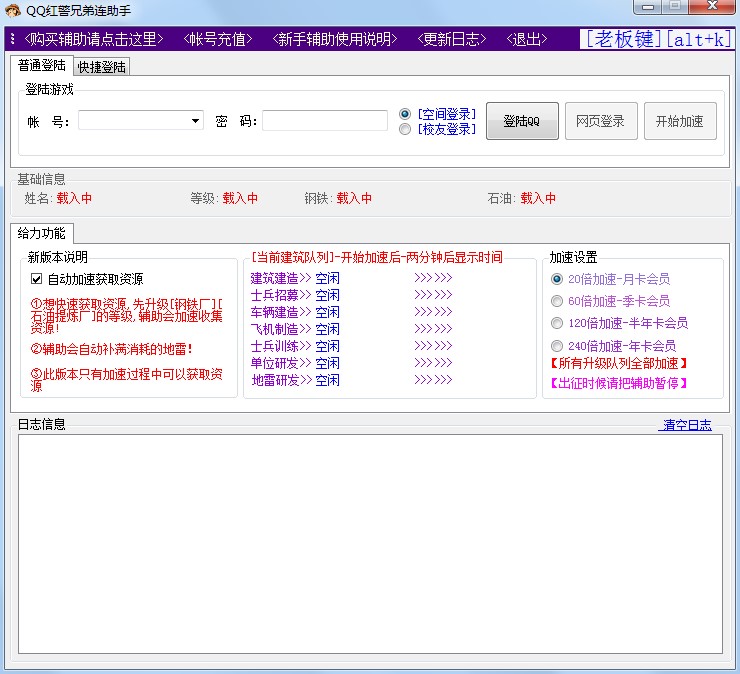Switch to 快捷登陆 tab
Viewport: 740px width, 674px height.
[x=103, y=67]
